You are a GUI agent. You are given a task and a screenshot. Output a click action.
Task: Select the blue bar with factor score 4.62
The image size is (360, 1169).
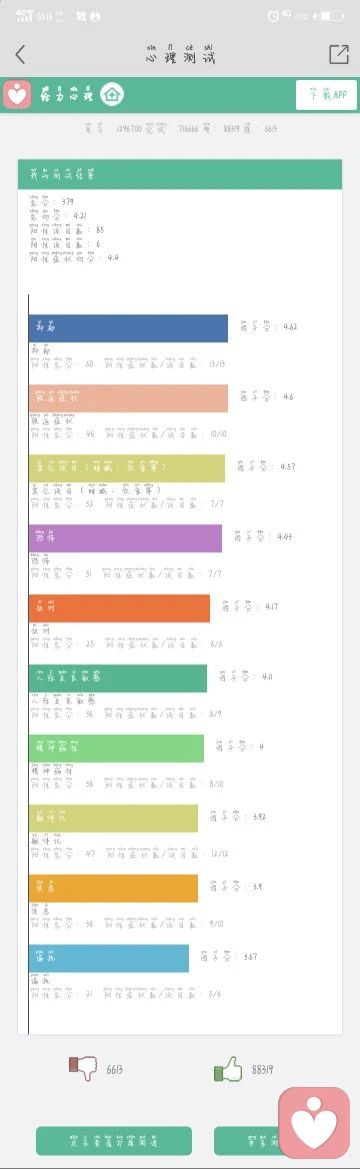pos(128,329)
